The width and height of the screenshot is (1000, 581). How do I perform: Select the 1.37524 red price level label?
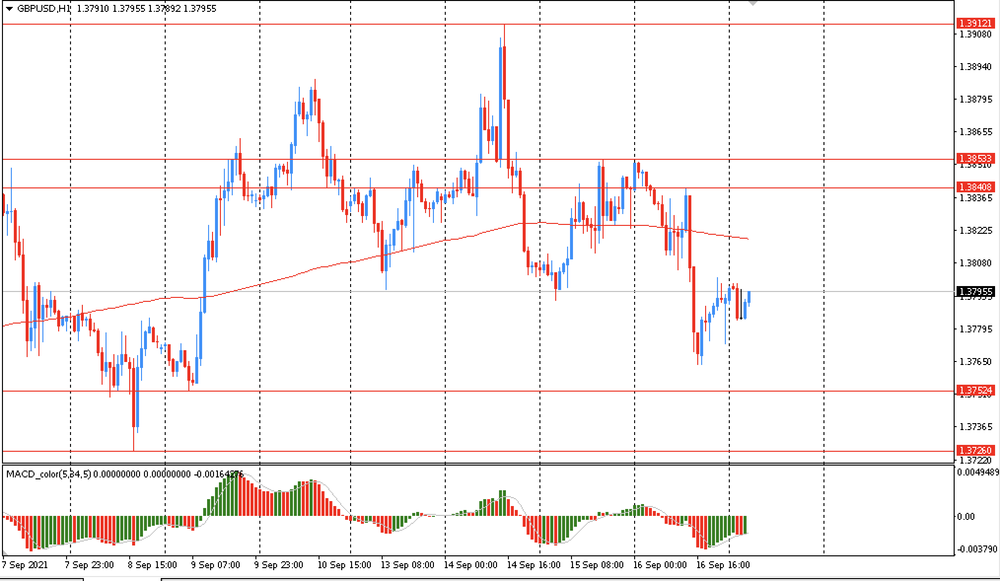[x=976, y=390]
